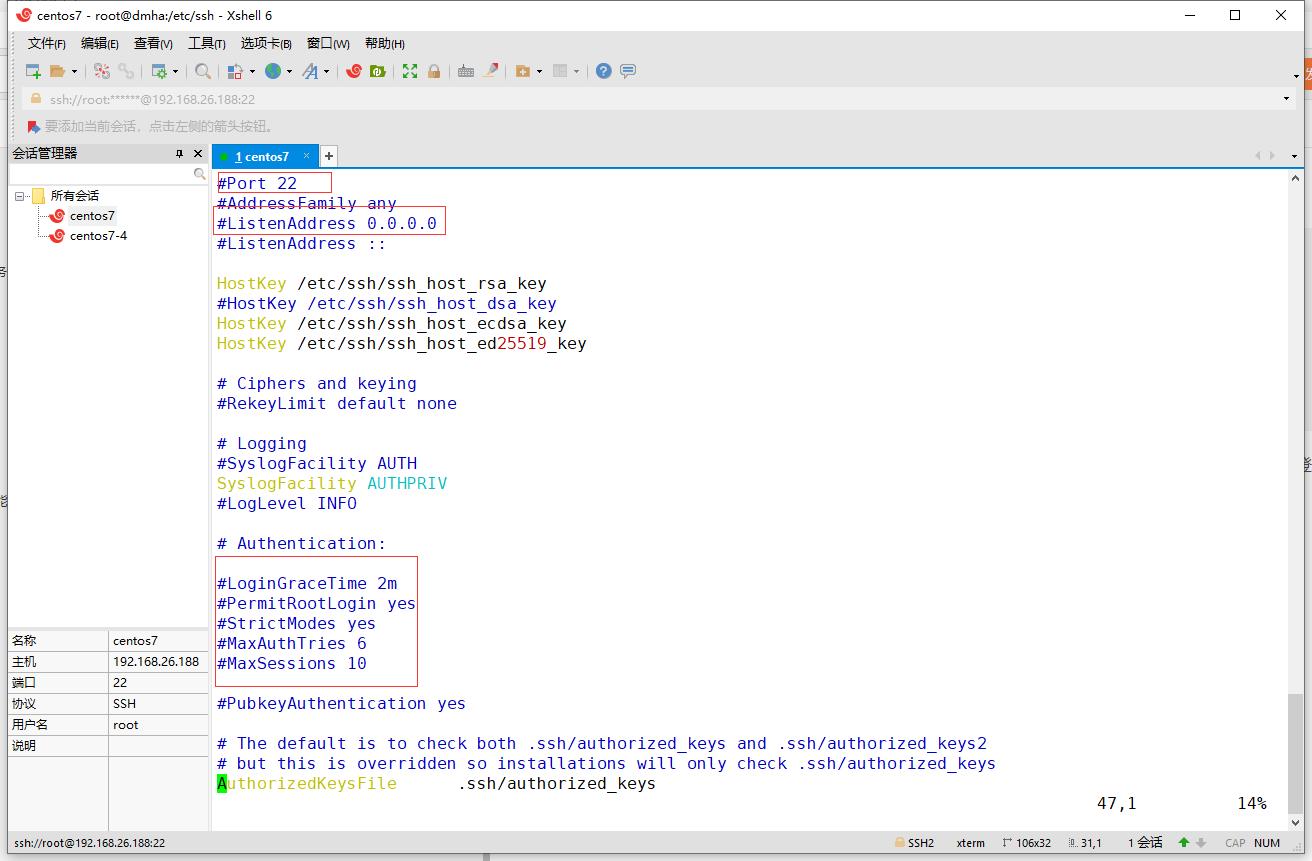
Task: Open the Find magnifier tool
Action: (203, 71)
